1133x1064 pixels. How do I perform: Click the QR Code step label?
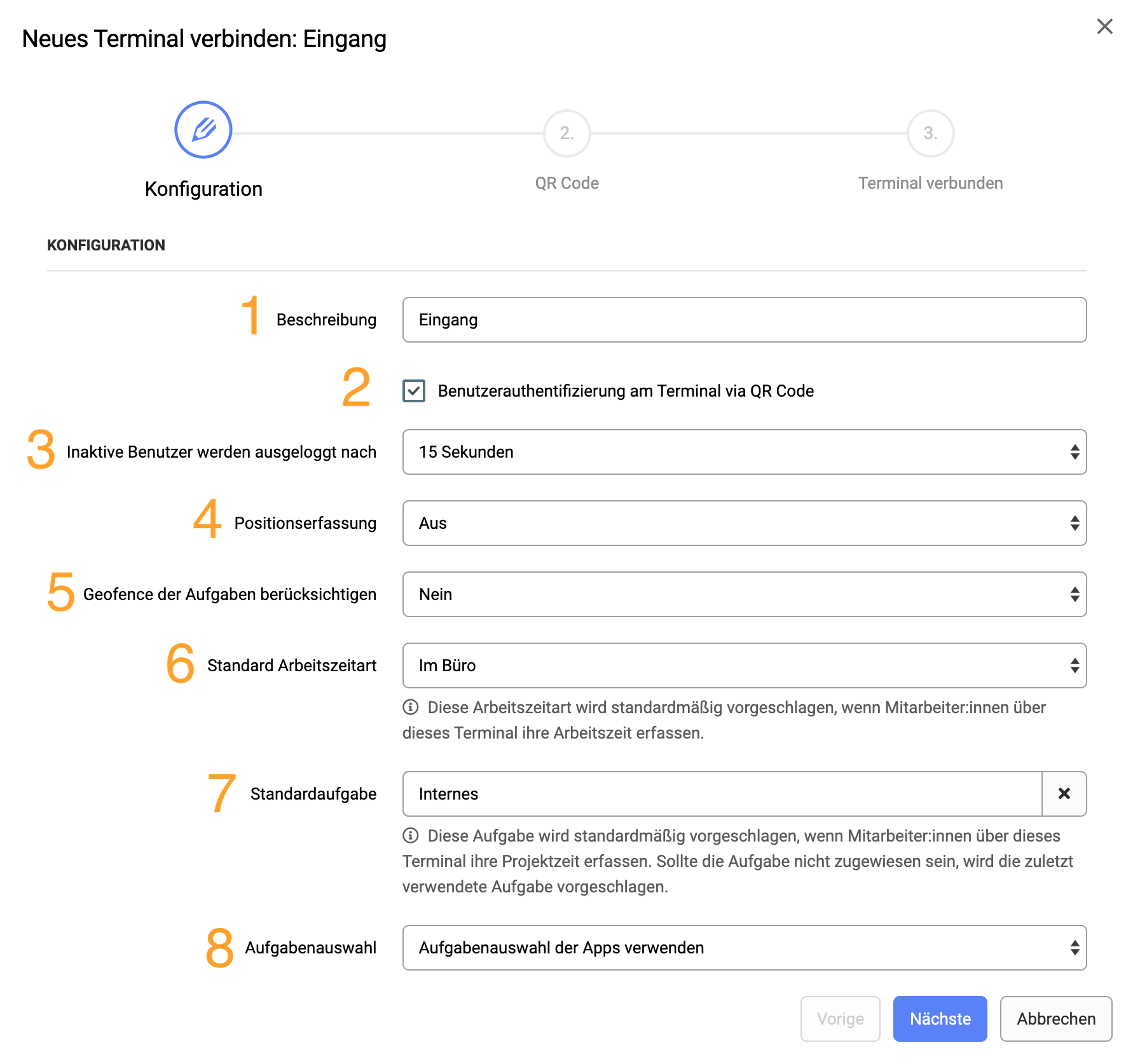click(x=566, y=183)
